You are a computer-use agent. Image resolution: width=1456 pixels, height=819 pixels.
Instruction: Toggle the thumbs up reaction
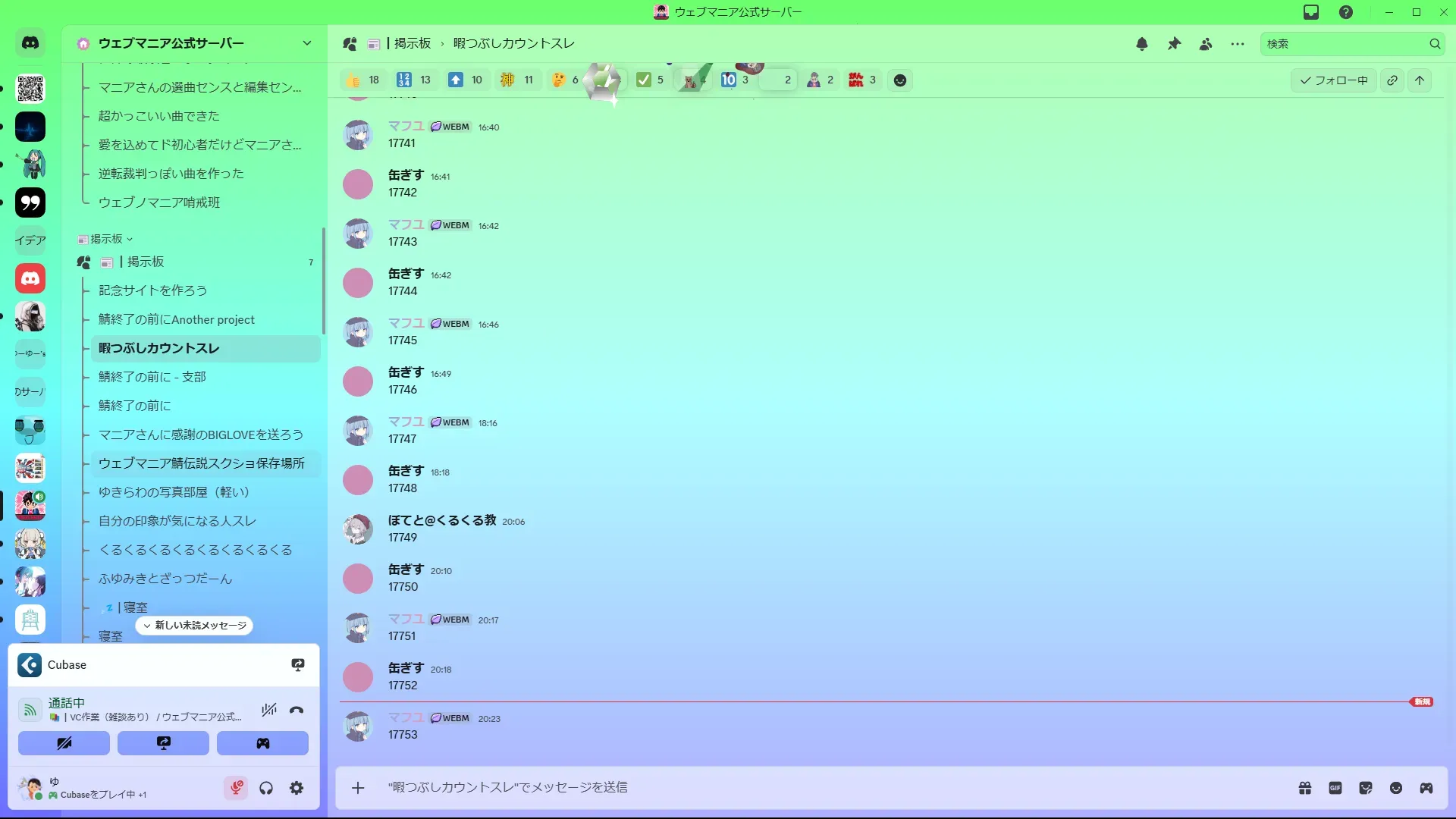coord(362,80)
